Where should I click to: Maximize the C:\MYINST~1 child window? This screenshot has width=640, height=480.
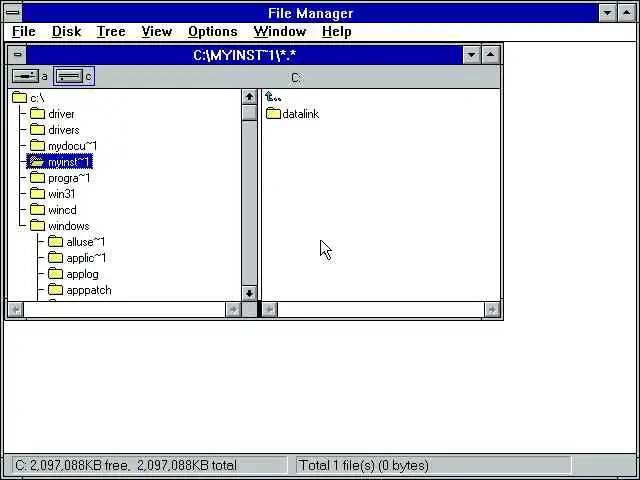tap(491, 54)
